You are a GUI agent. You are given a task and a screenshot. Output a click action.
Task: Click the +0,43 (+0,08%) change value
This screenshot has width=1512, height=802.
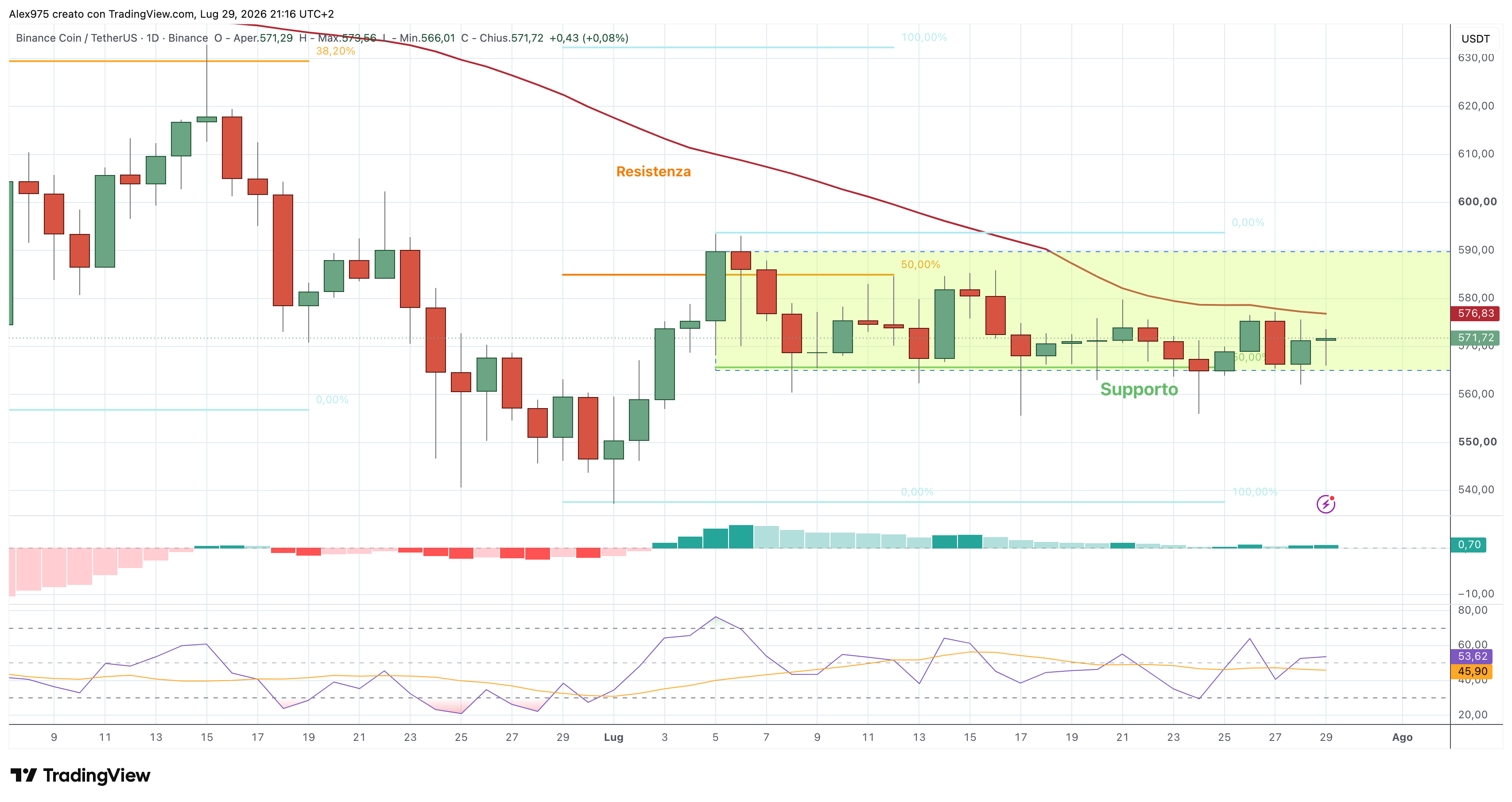[x=589, y=38]
